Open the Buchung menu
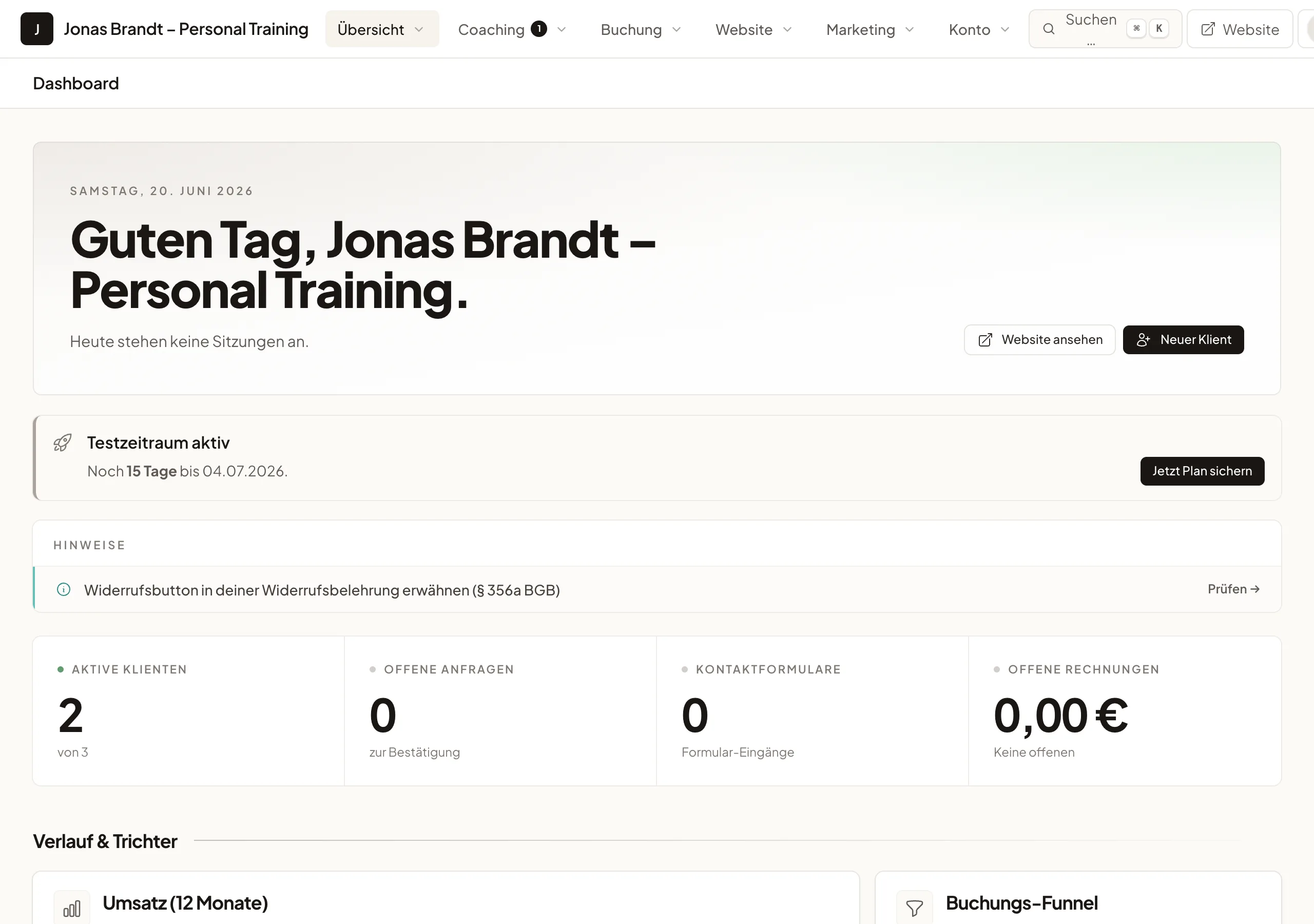 (641, 29)
